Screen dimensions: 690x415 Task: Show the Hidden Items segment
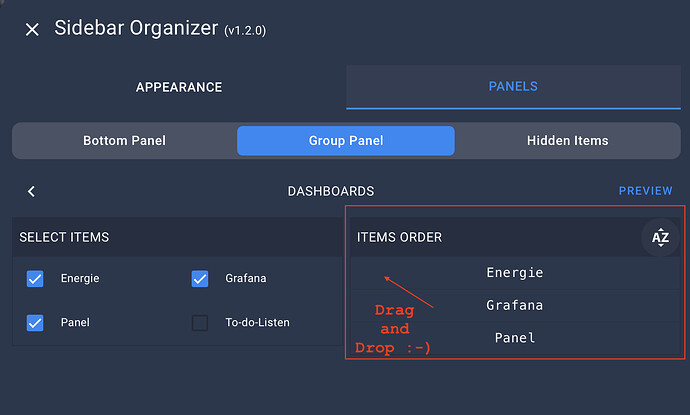(x=567, y=141)
